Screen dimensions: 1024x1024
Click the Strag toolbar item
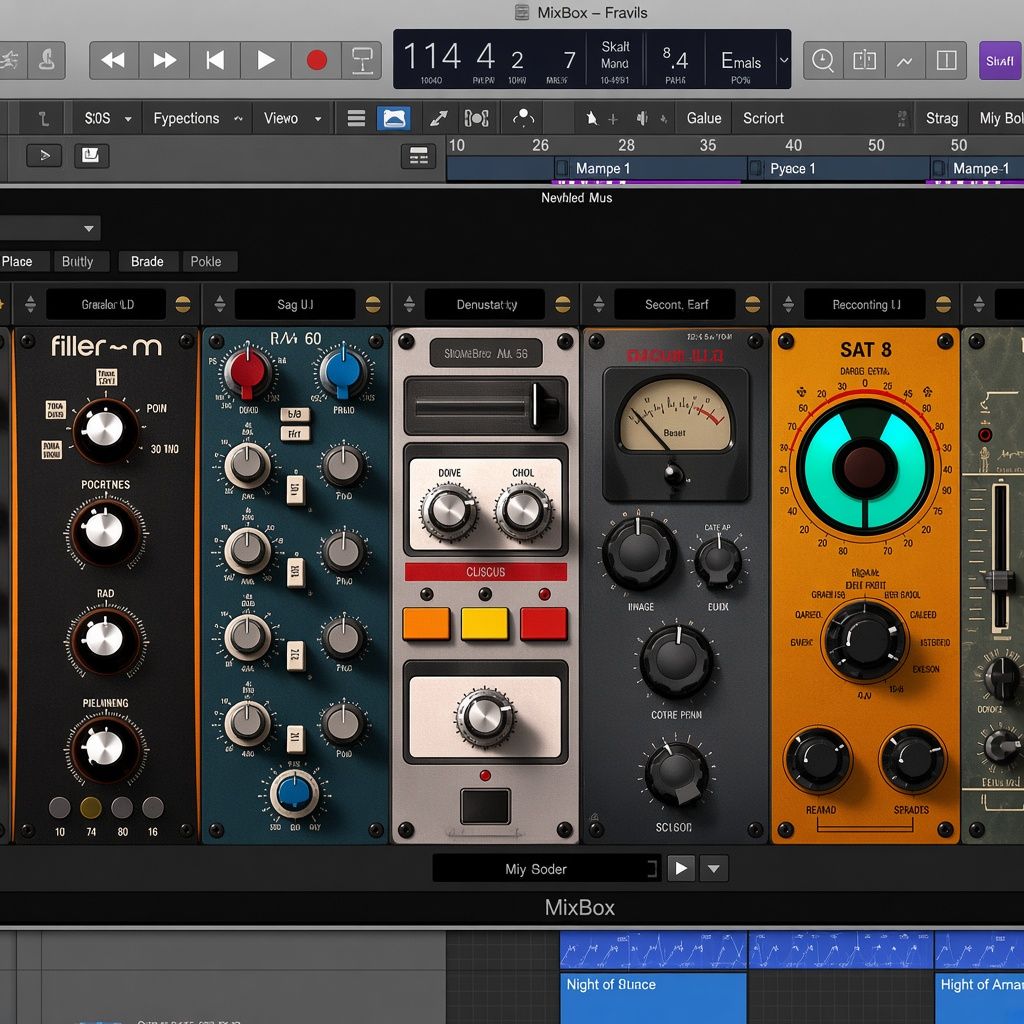click(x=942, y=118)
